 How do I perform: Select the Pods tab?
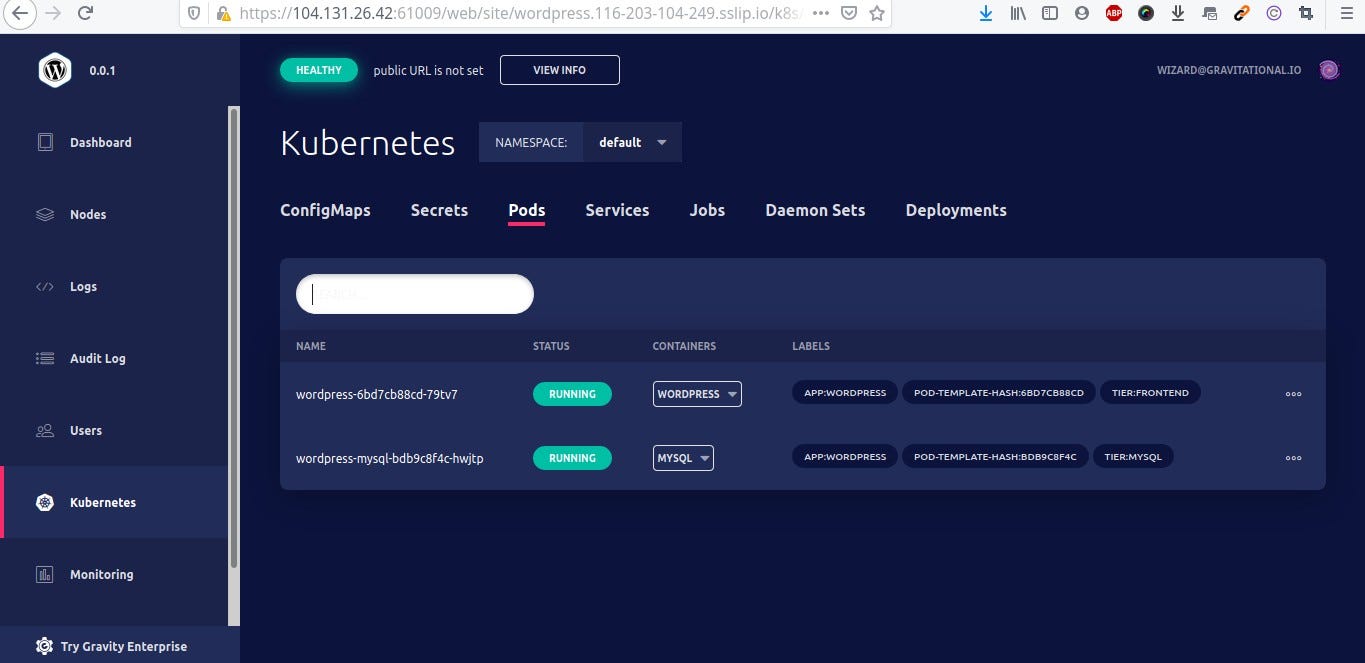coord(526,210)
